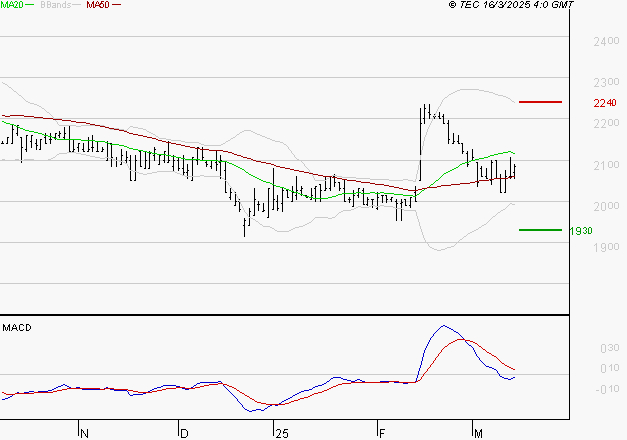Image resolution: width=627 pixels, height=440 pixels.
Task: Click the green MA20 legend line swatch
Action: coord(30,6)
